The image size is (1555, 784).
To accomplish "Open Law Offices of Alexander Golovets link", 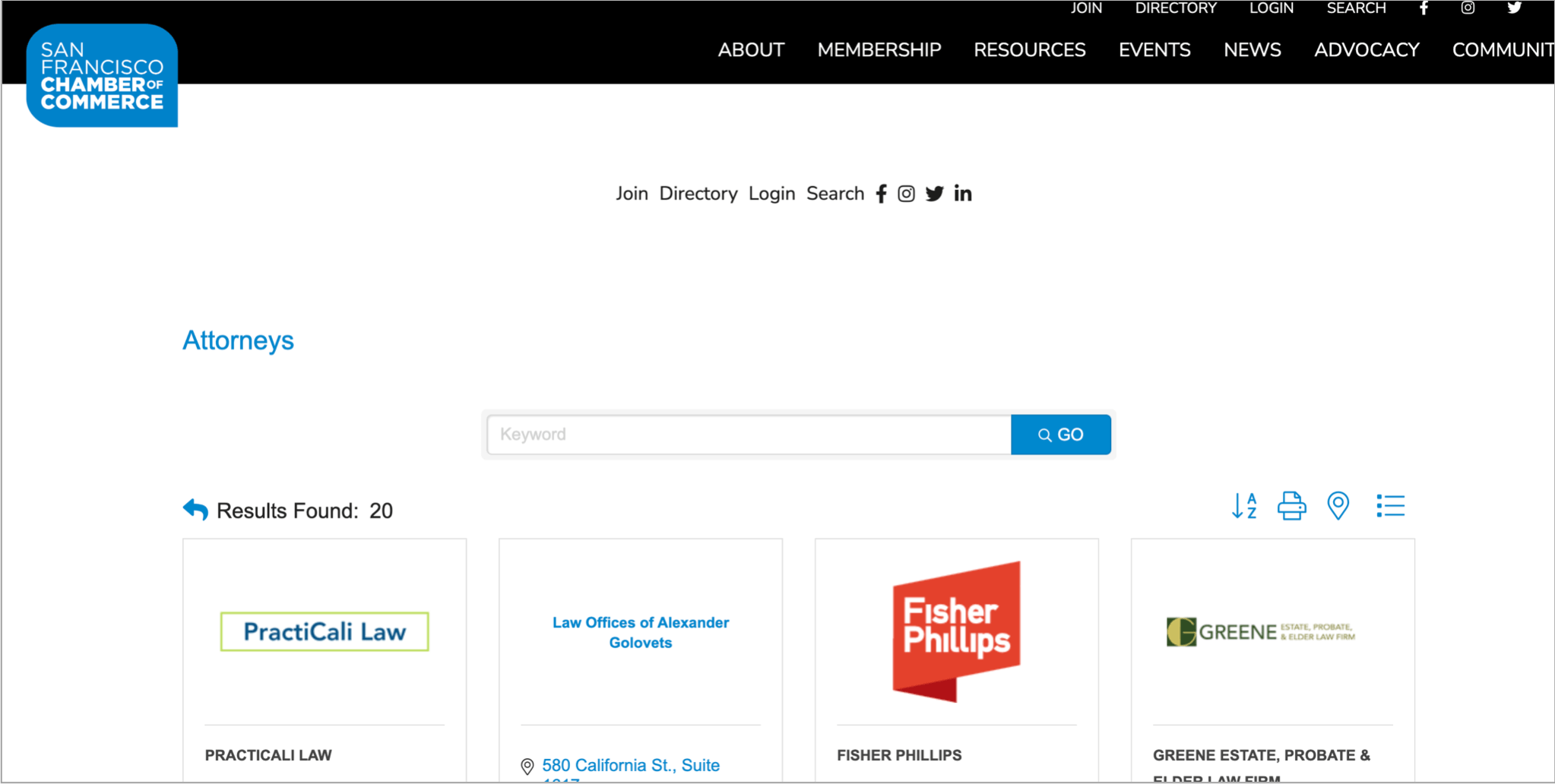I will click(x=640, y=632).
